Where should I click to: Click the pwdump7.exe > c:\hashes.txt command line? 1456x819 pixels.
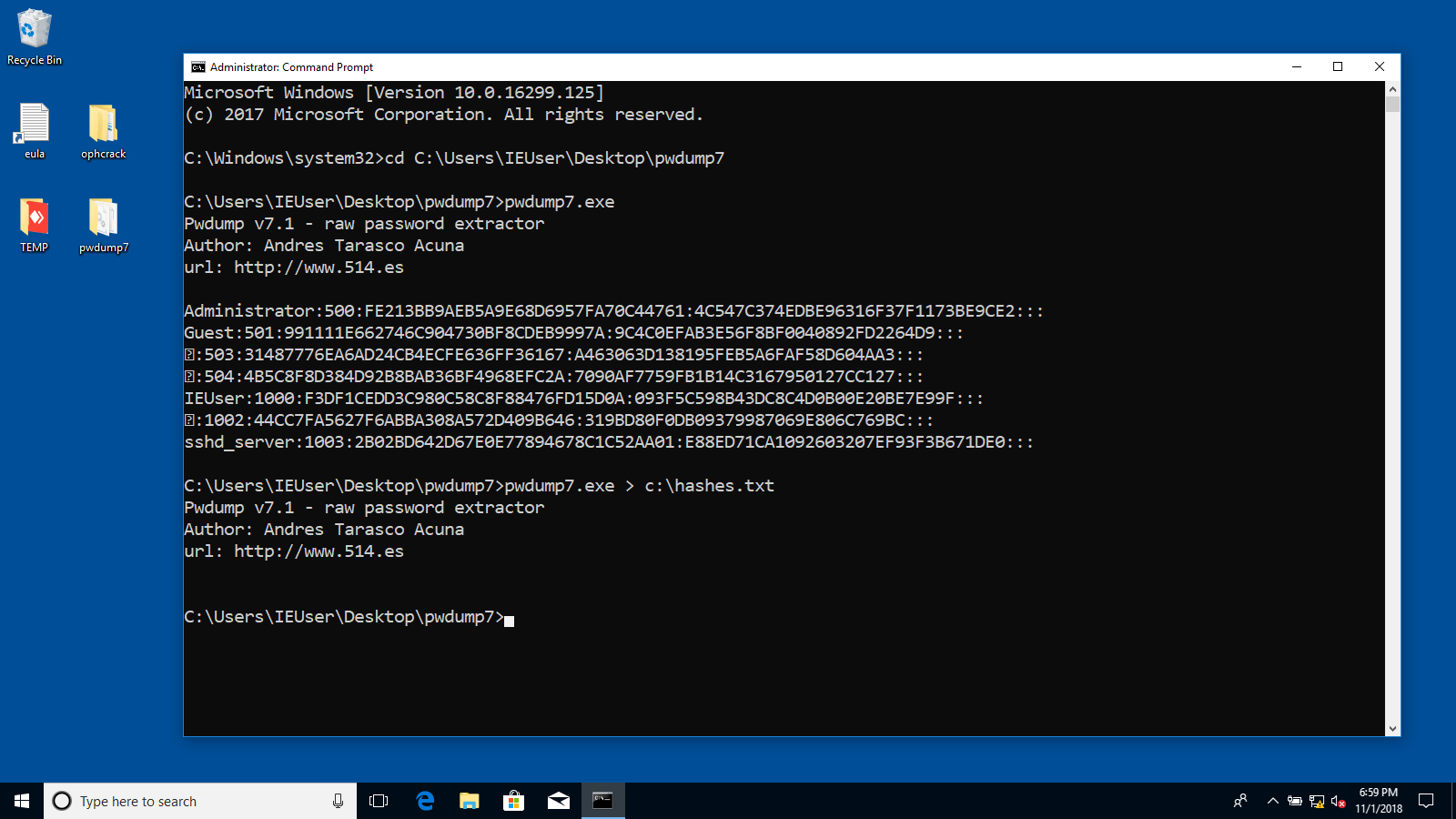(480, 486)
